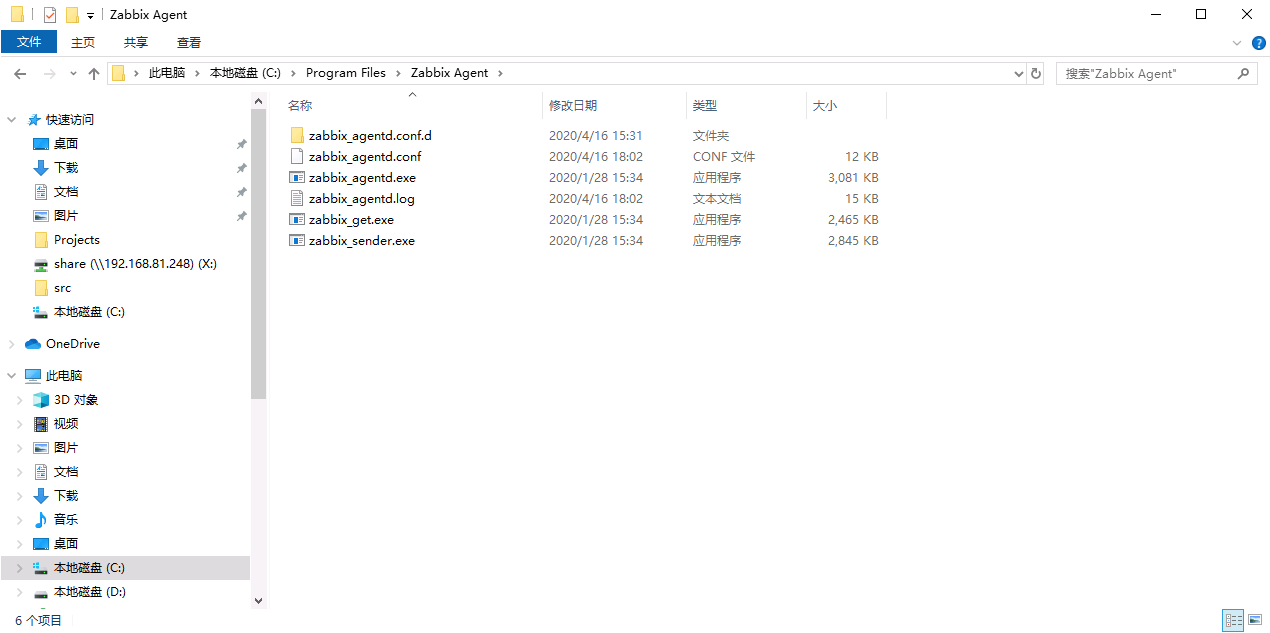Screen dimensions: 1270x633
Task: Select the zabbix_agentd.exe application icon
Action: pyautogui.click(x=296, y=177)
